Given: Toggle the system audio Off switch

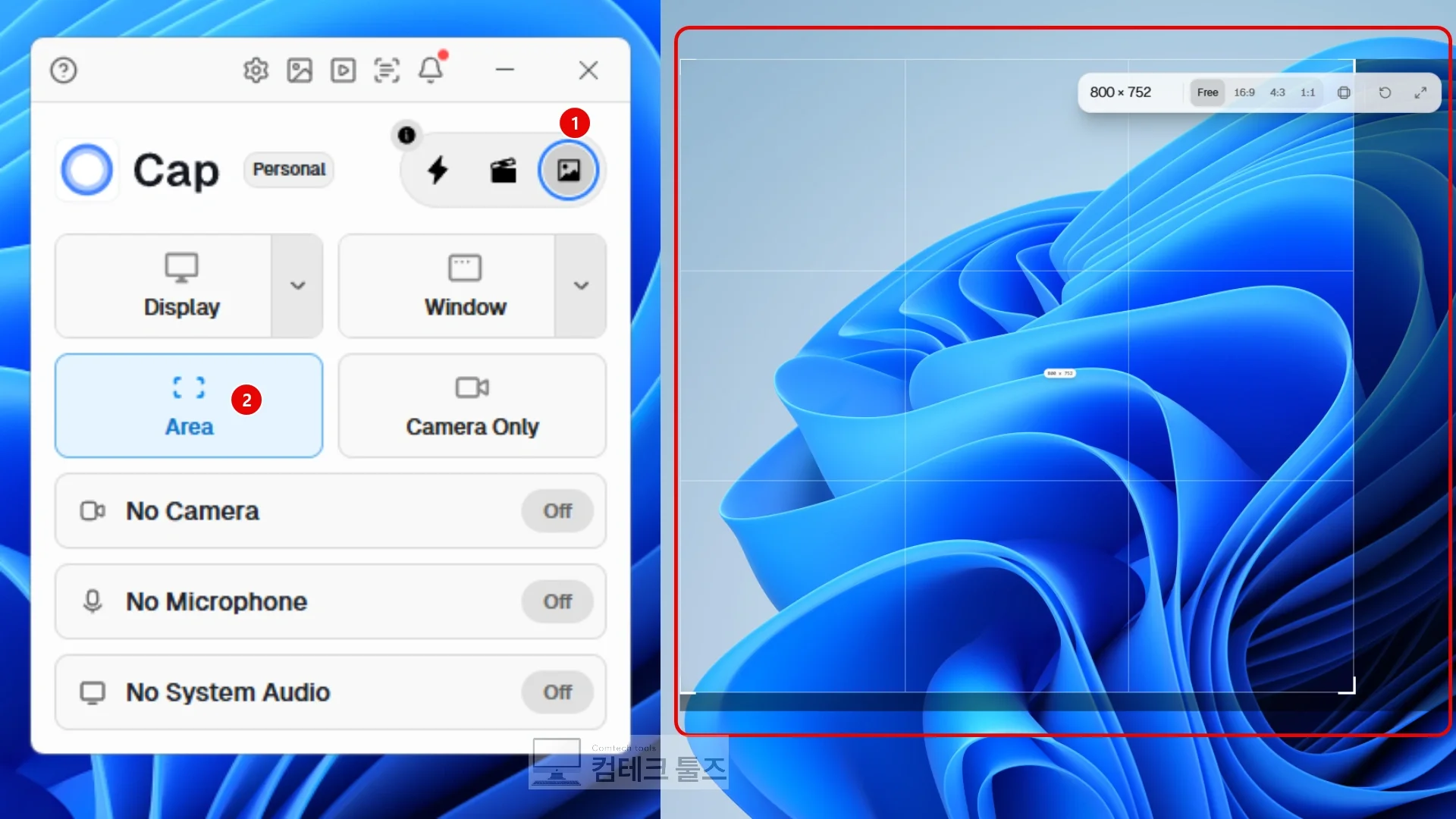Looking at the screenshot, I should 557,692.
